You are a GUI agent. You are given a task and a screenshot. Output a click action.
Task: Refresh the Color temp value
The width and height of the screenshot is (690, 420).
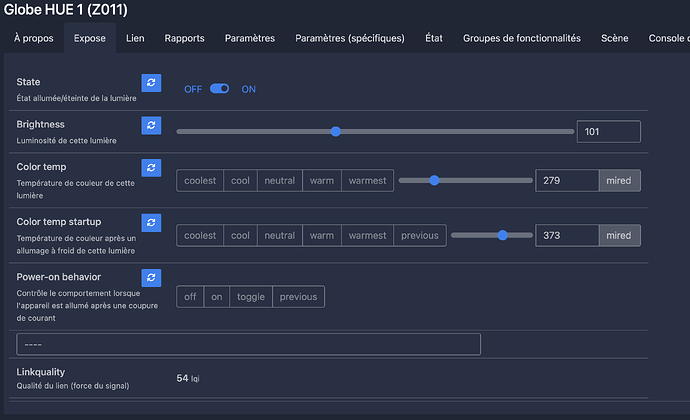(x=151, y=168)
